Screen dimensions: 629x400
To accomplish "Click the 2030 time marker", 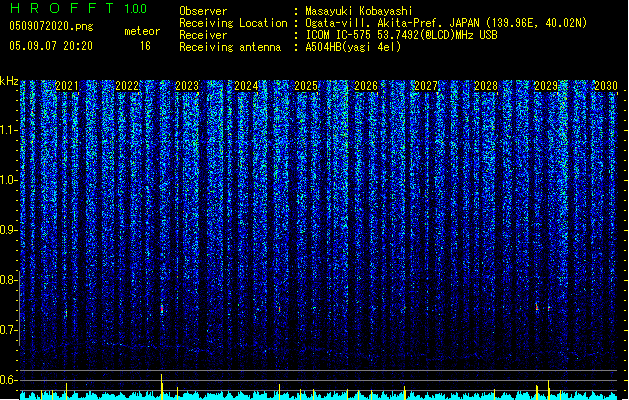I will pyautogui.click(x=606, y=86).
